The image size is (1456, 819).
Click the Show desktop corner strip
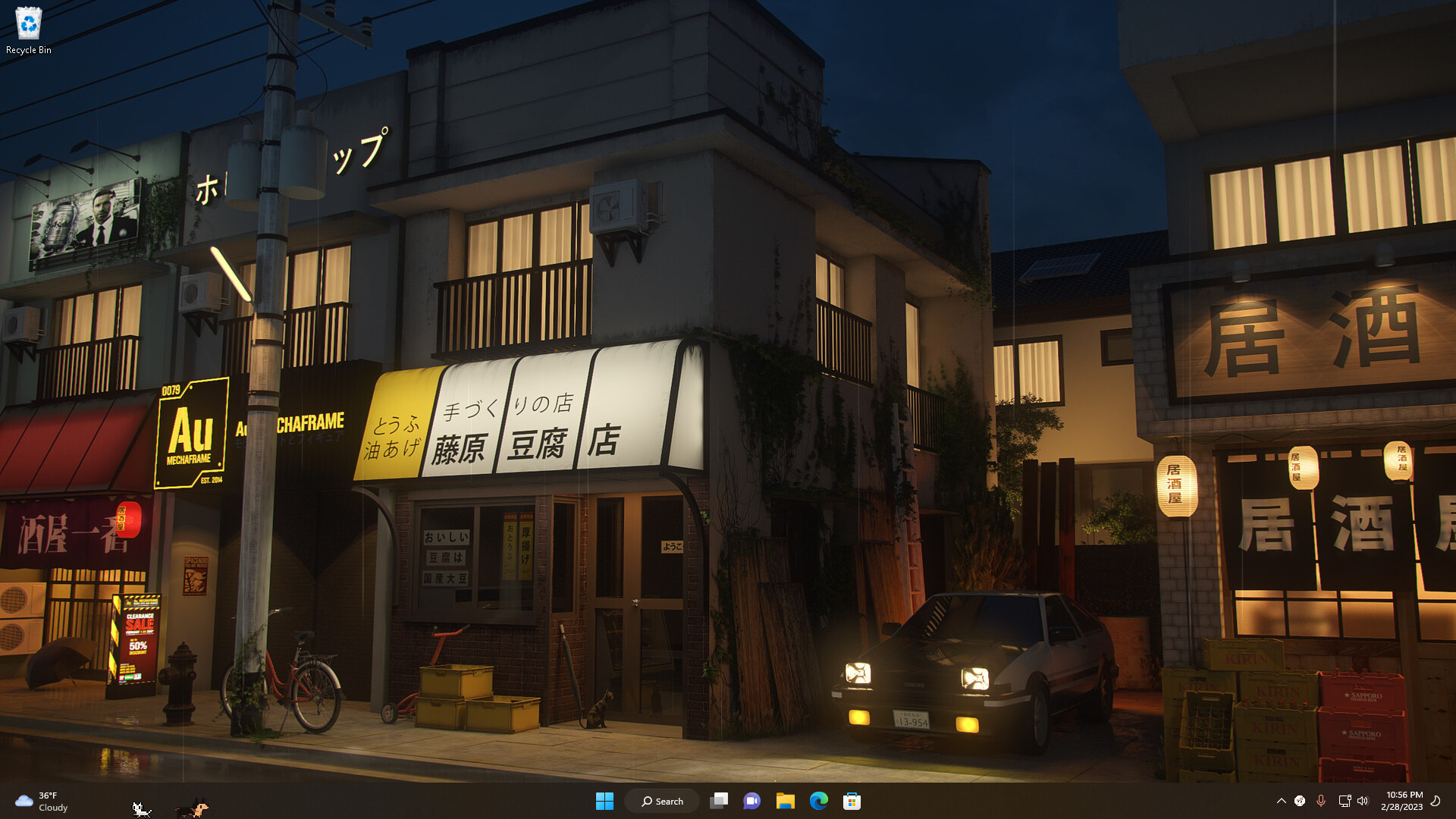click(1453, 801)
